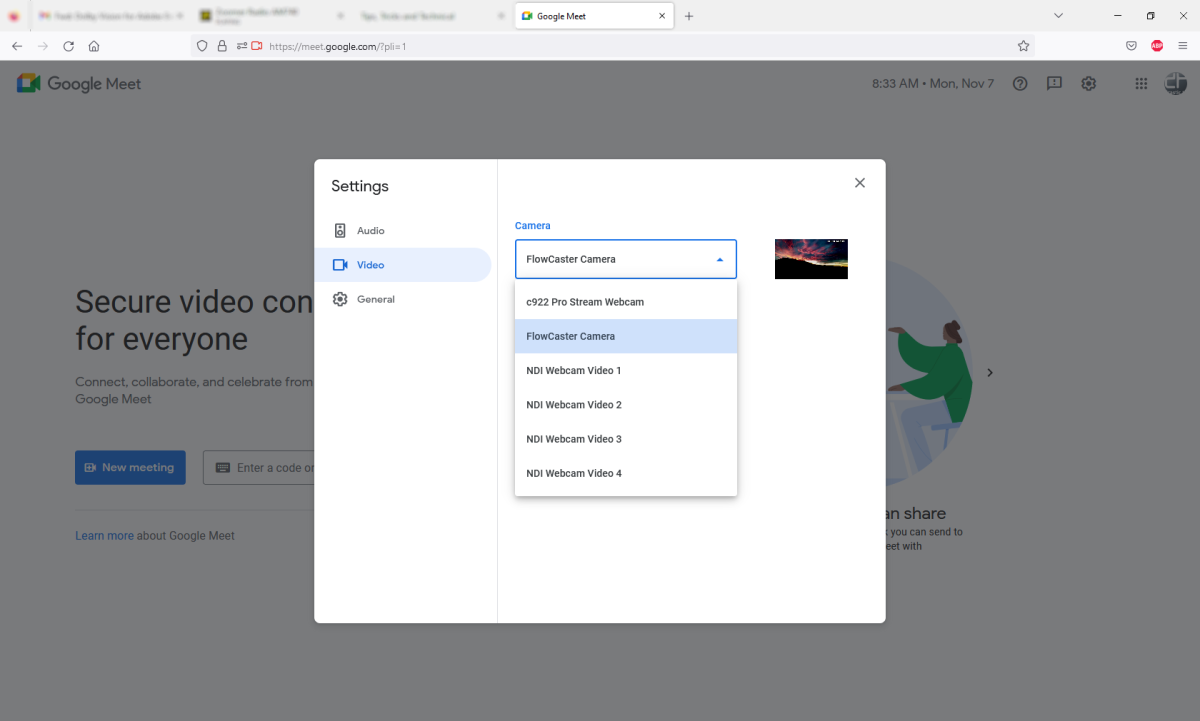The image size is (1200, 721).
Task: Click the Google Meet logo
Action: pyautogui.click(x=79, y=84)
